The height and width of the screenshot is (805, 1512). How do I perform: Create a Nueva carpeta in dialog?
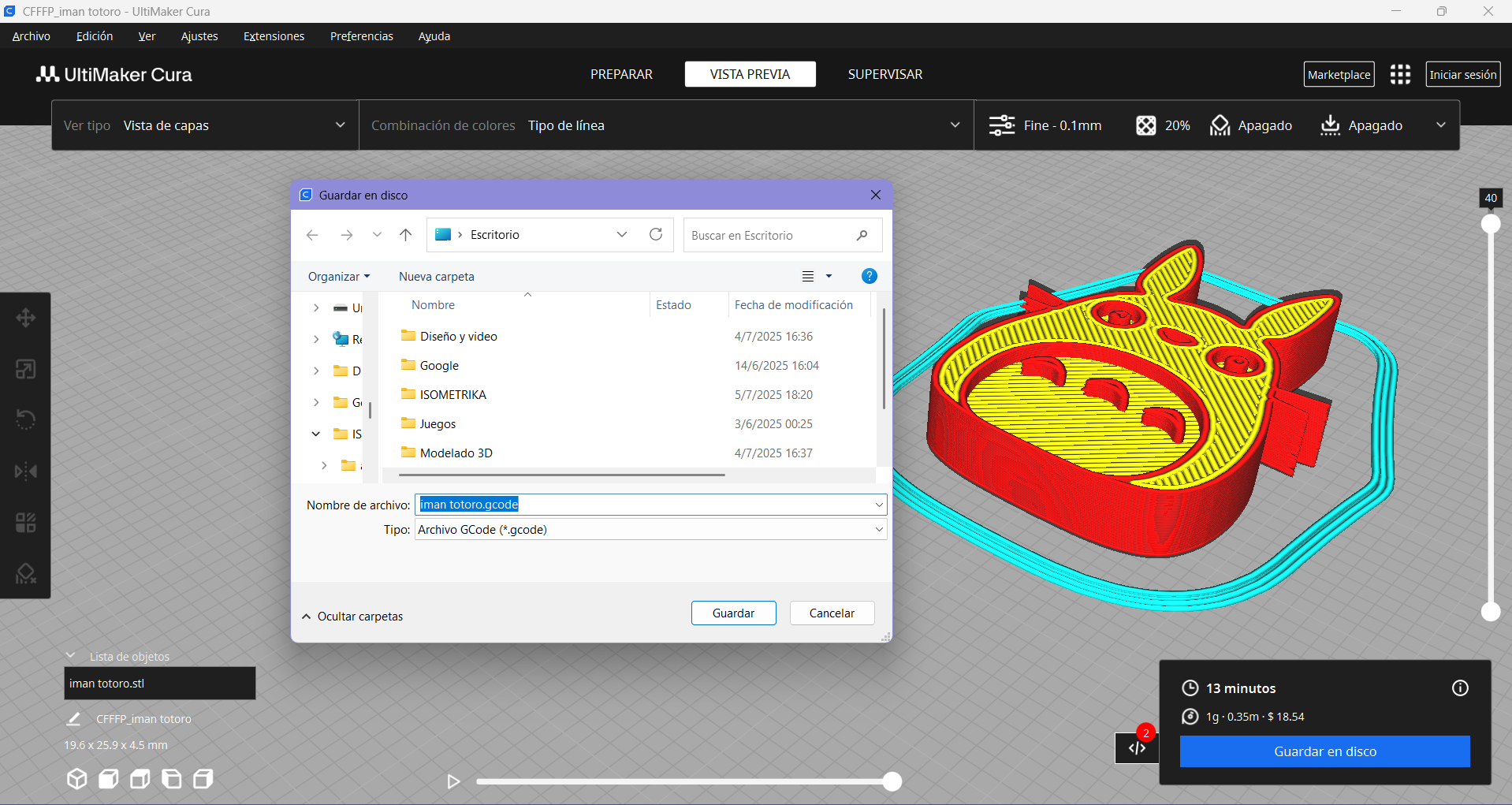point(437,277)
